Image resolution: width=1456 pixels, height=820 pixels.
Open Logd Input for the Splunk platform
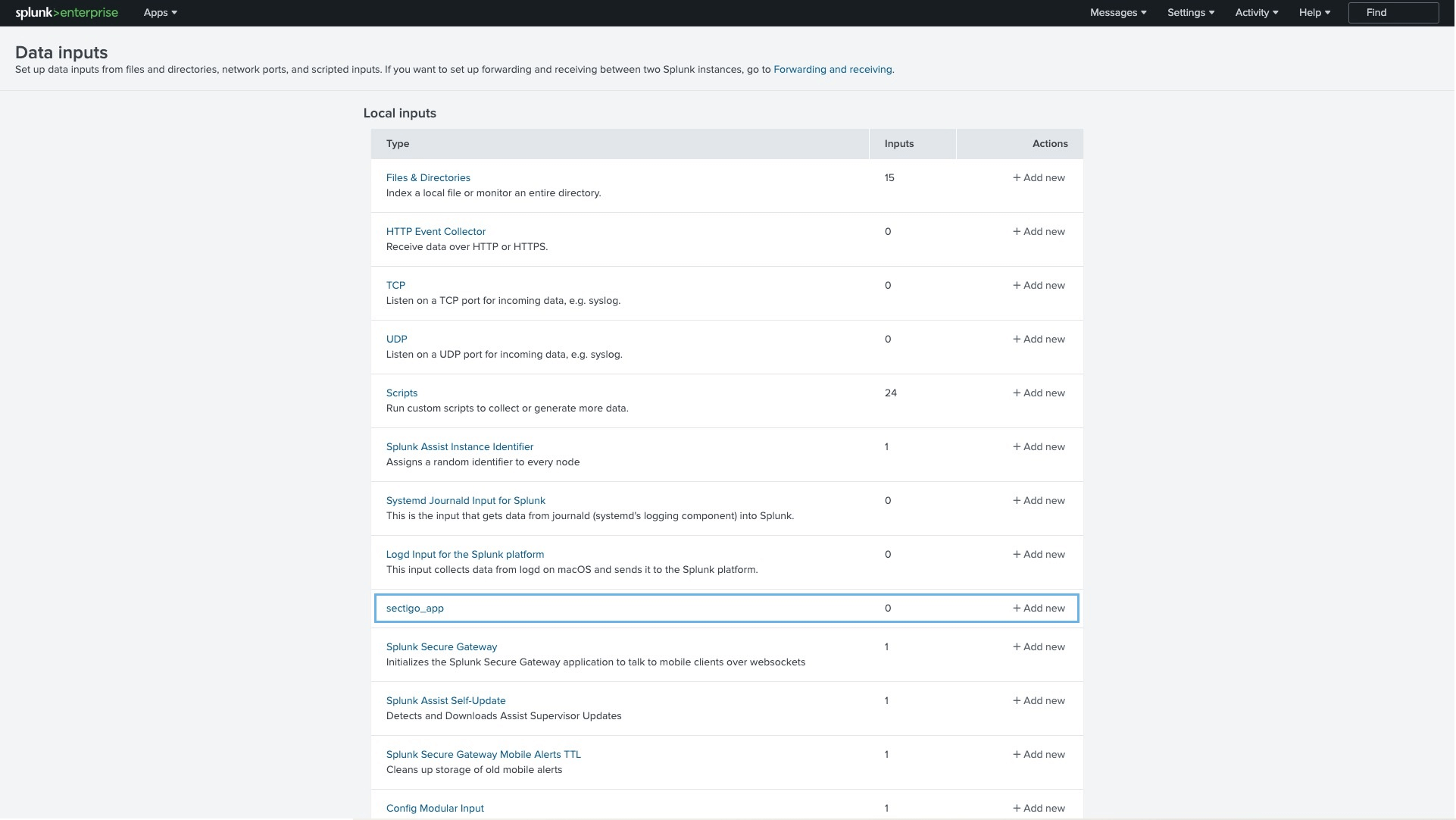[465, 555]
